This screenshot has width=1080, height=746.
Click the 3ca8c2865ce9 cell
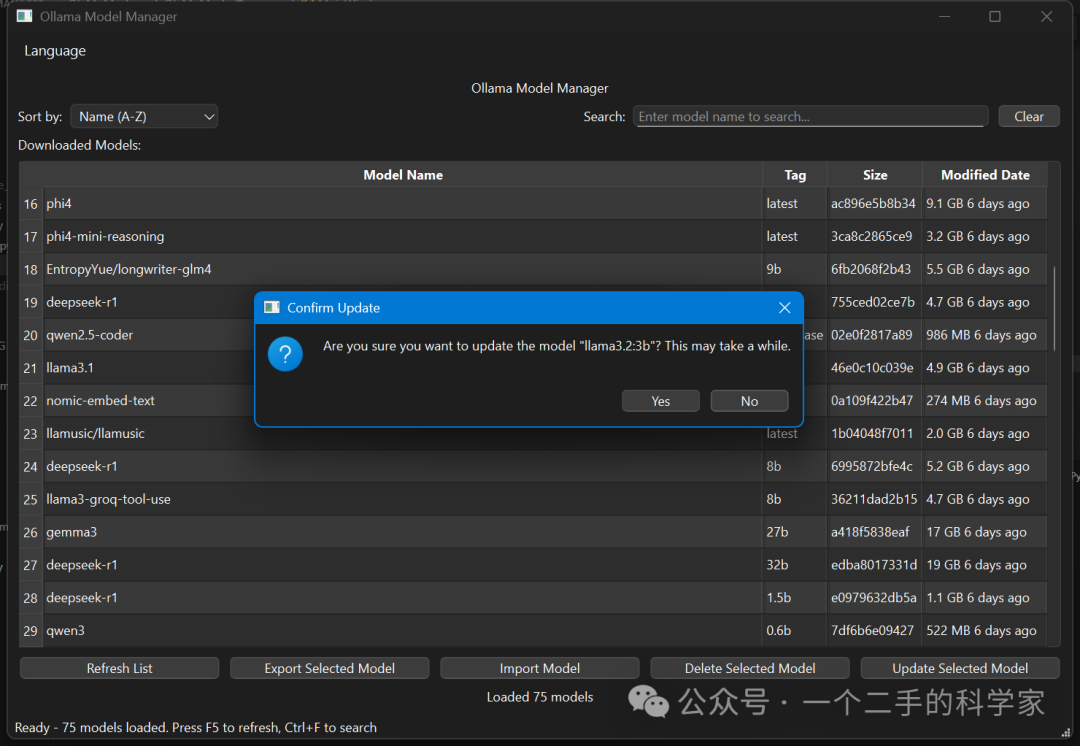click(x=875, y=236)
